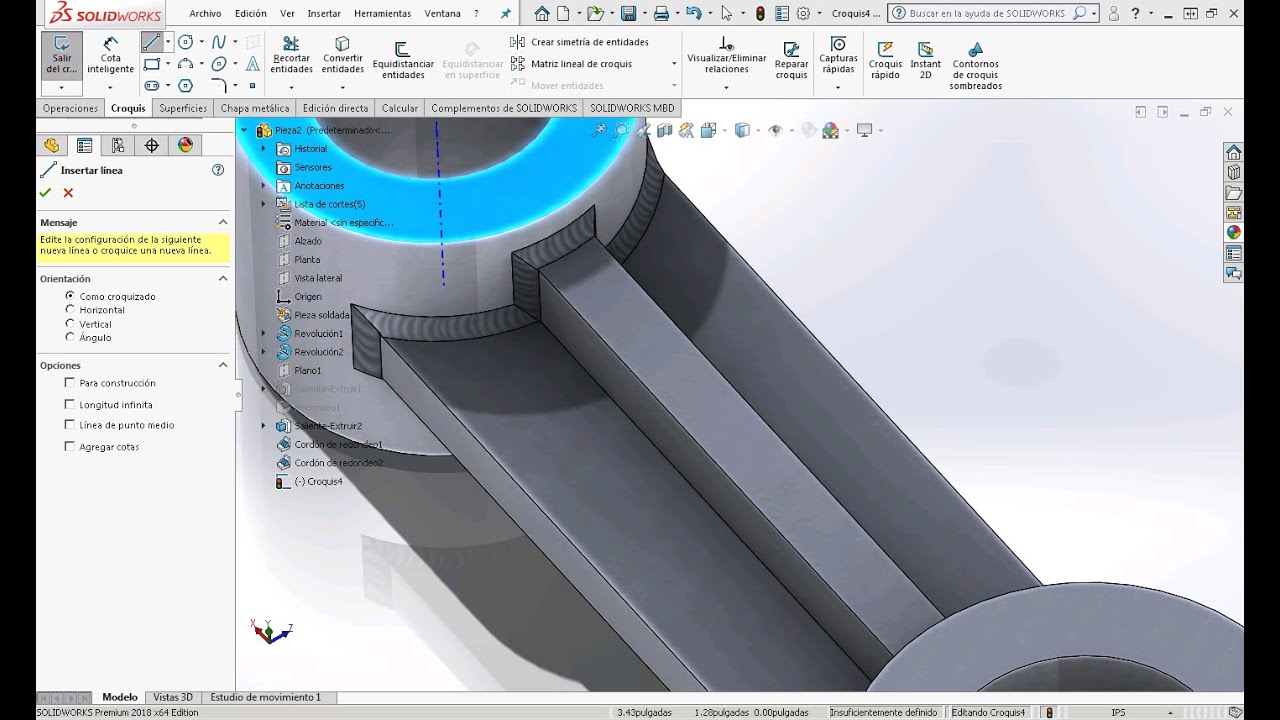
Task: Select the Spline sketch tool
Action: coord(219,42)
